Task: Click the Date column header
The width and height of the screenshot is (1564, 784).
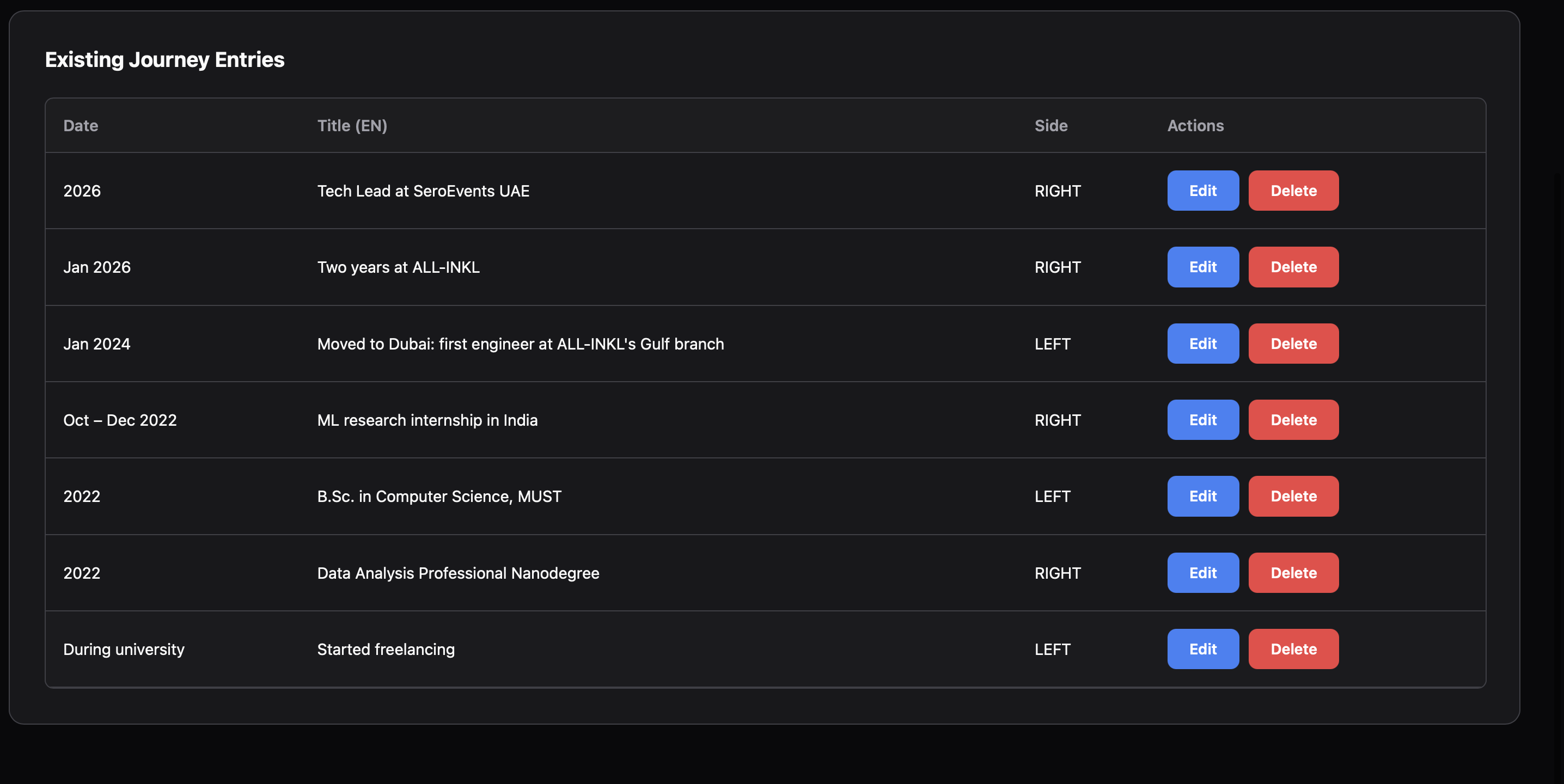Action: click(x=81, y=126)
